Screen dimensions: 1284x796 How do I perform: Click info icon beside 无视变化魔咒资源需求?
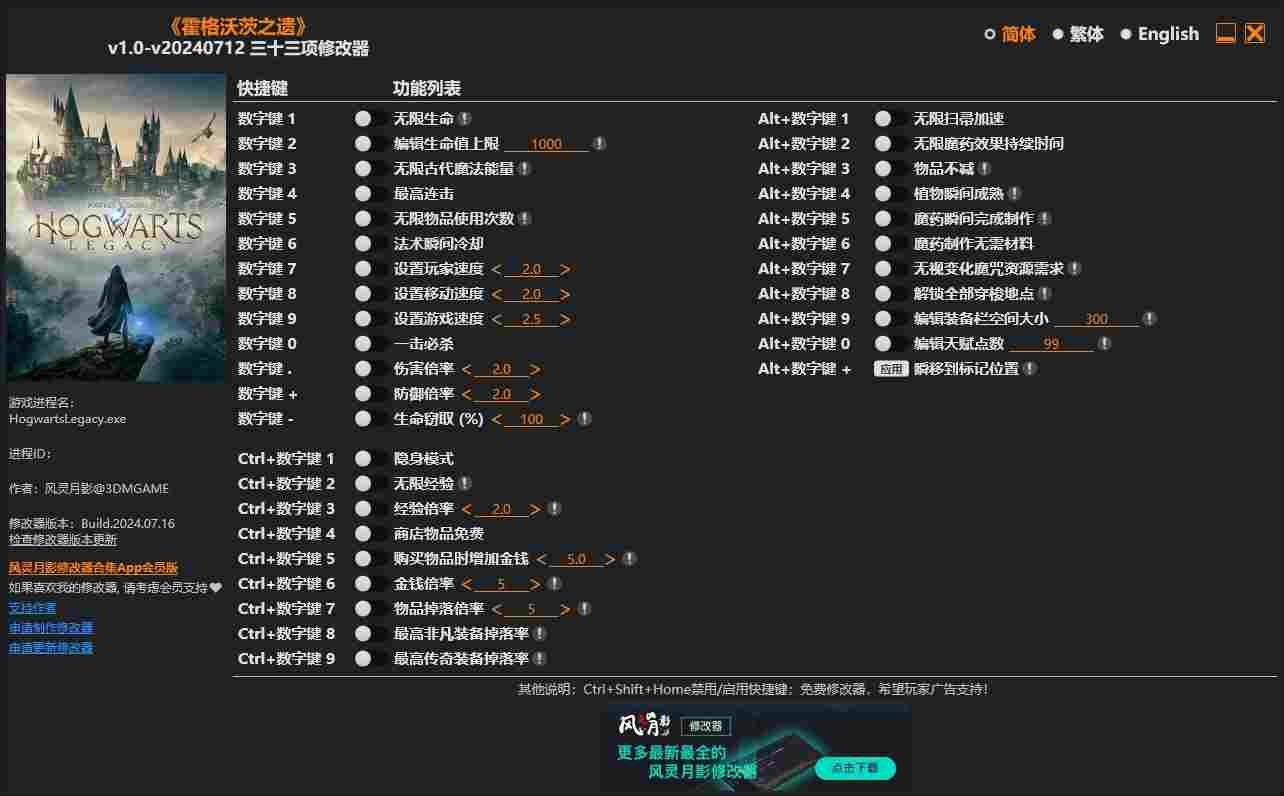(x=1074, y=268)
